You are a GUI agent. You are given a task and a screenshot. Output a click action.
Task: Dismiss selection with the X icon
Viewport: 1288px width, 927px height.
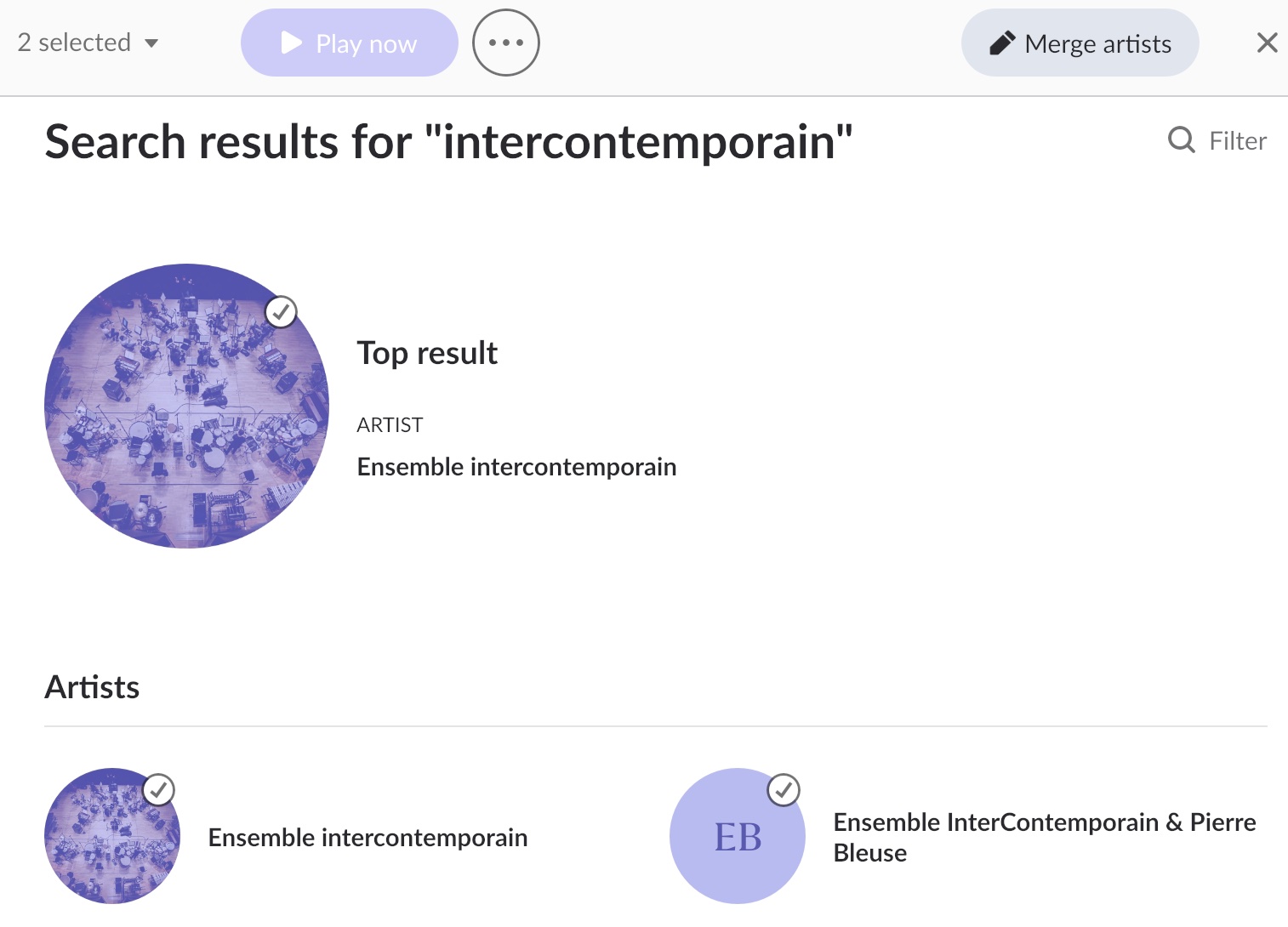(x=1267, y=43)
